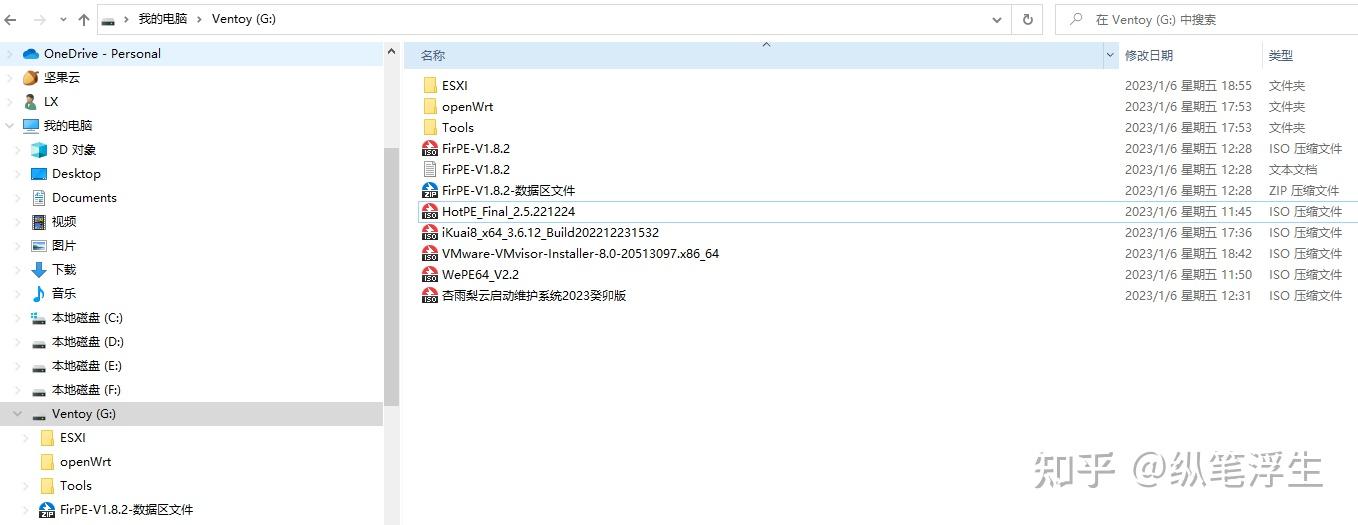This screenshot has width=1358, height=525.
Task: Open the 名称 column filter dropdown
Action: pos(1111,56)
